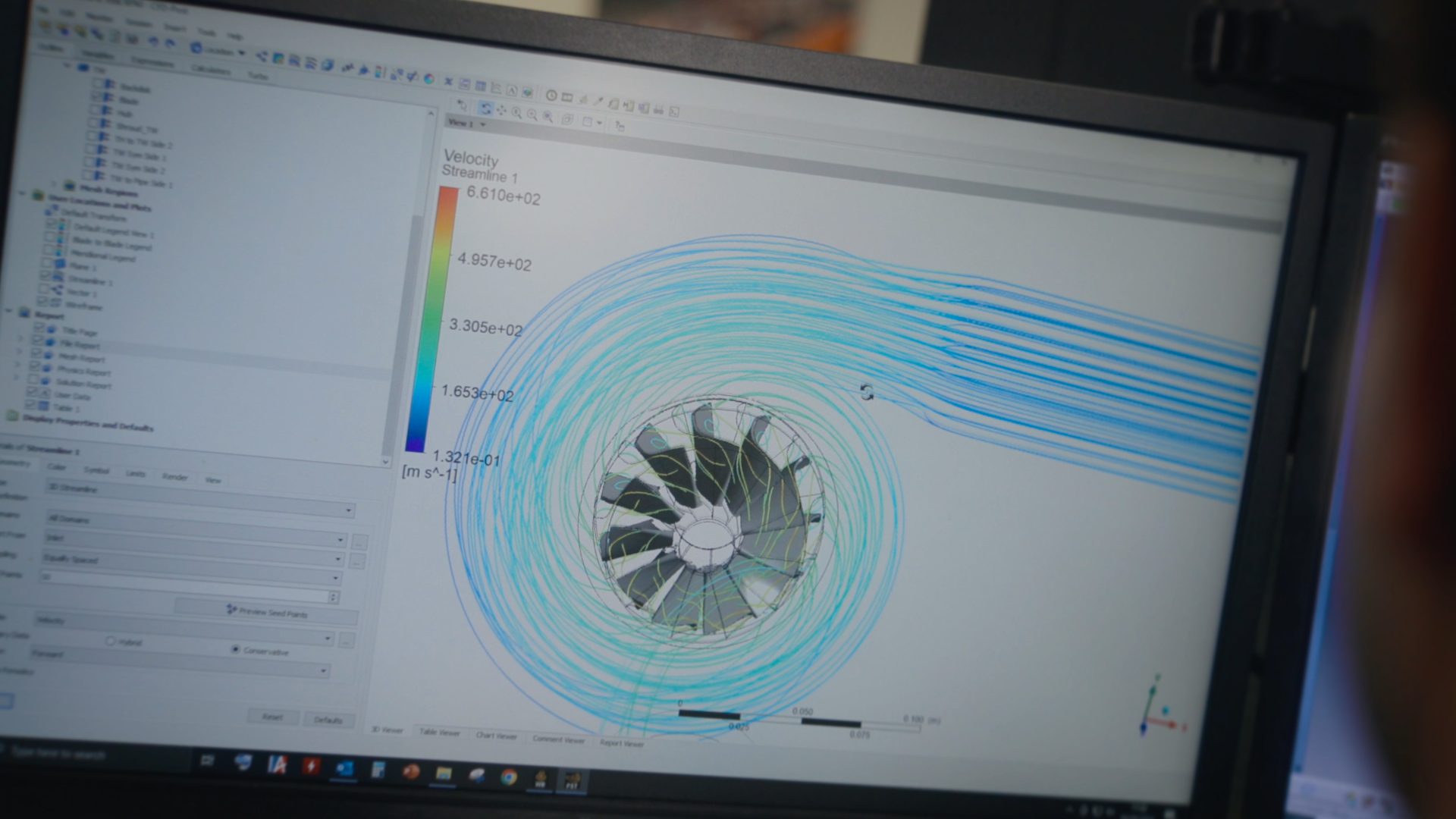Toggle the Wireframe checkbox
1456x819 pixels.
(42, 301)
